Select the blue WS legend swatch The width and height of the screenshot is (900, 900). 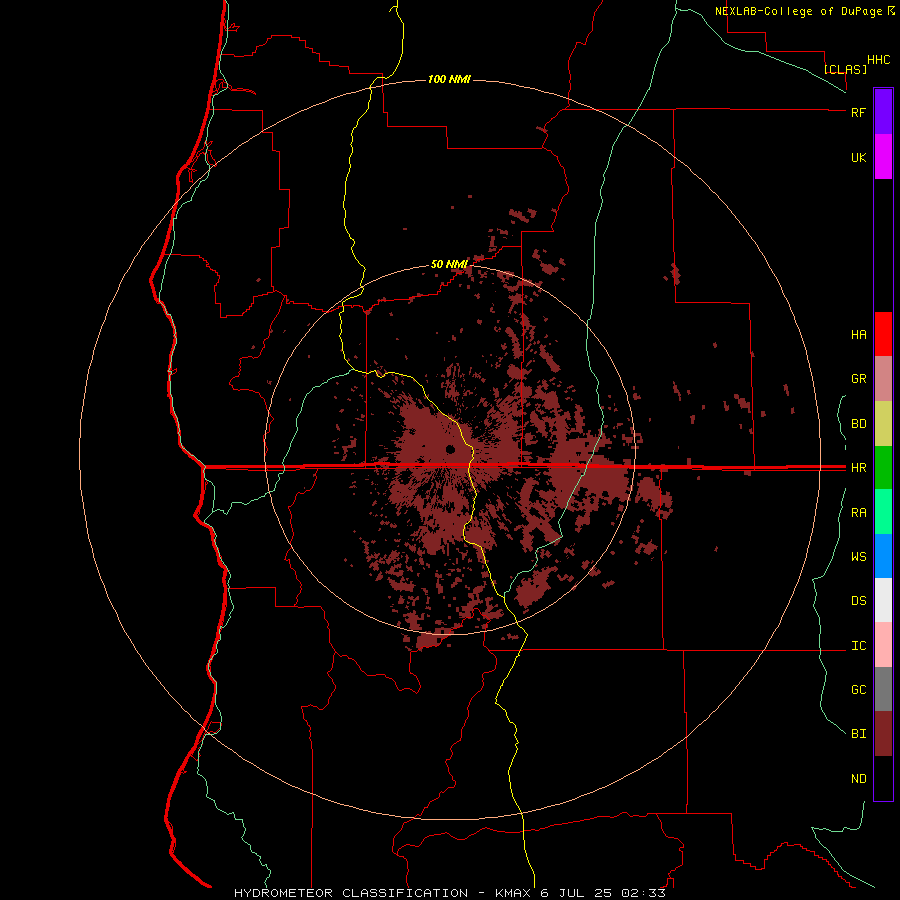tap(883, 556)
